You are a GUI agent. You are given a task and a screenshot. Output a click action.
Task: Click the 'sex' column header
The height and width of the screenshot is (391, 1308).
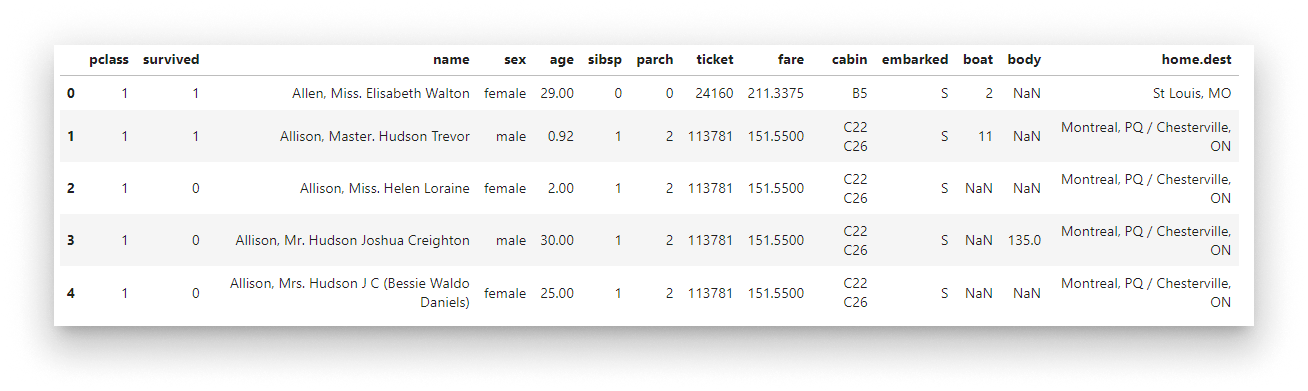point(515,60)
